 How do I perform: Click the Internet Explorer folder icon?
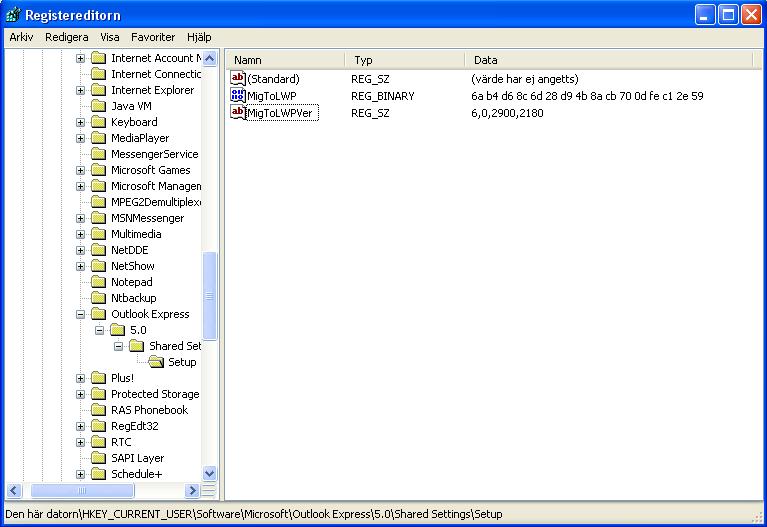click(x=98, y=90)
